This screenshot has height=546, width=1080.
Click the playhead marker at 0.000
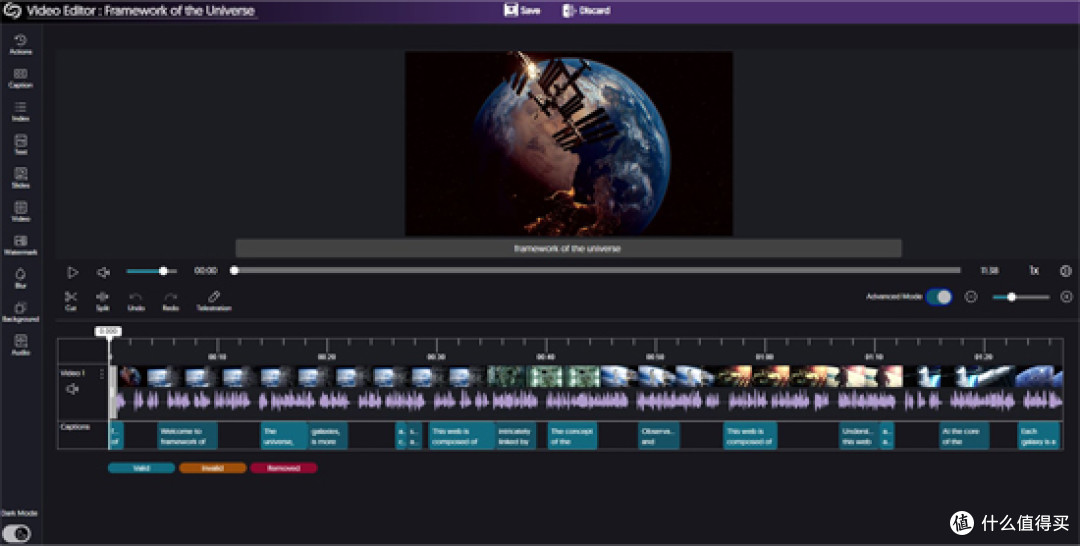click(108, 332)
